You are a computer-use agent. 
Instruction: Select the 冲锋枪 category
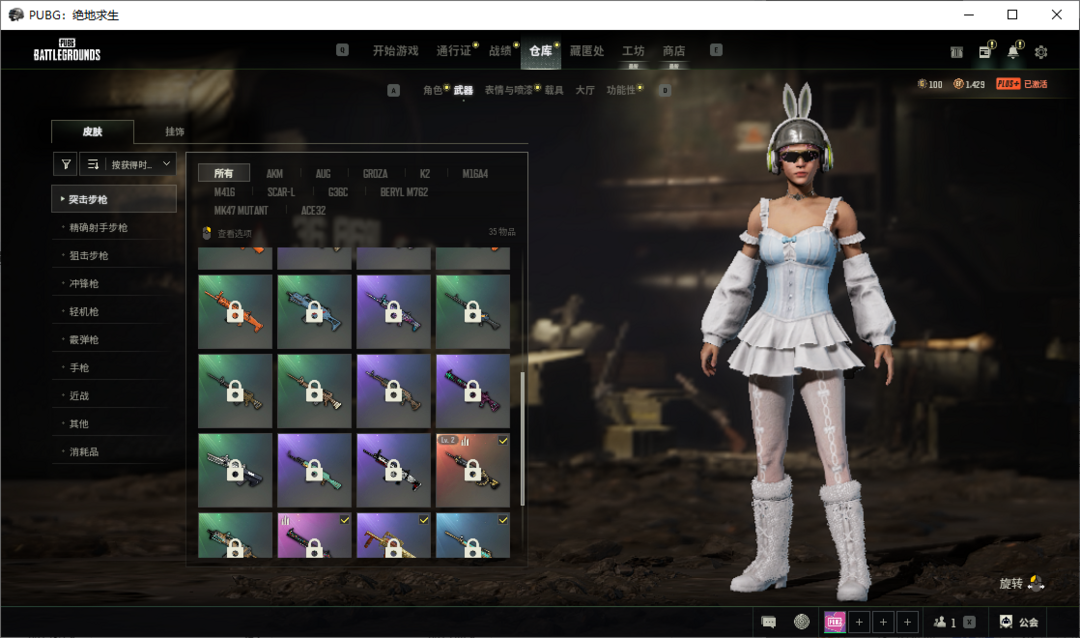click(x=114, y=283)
